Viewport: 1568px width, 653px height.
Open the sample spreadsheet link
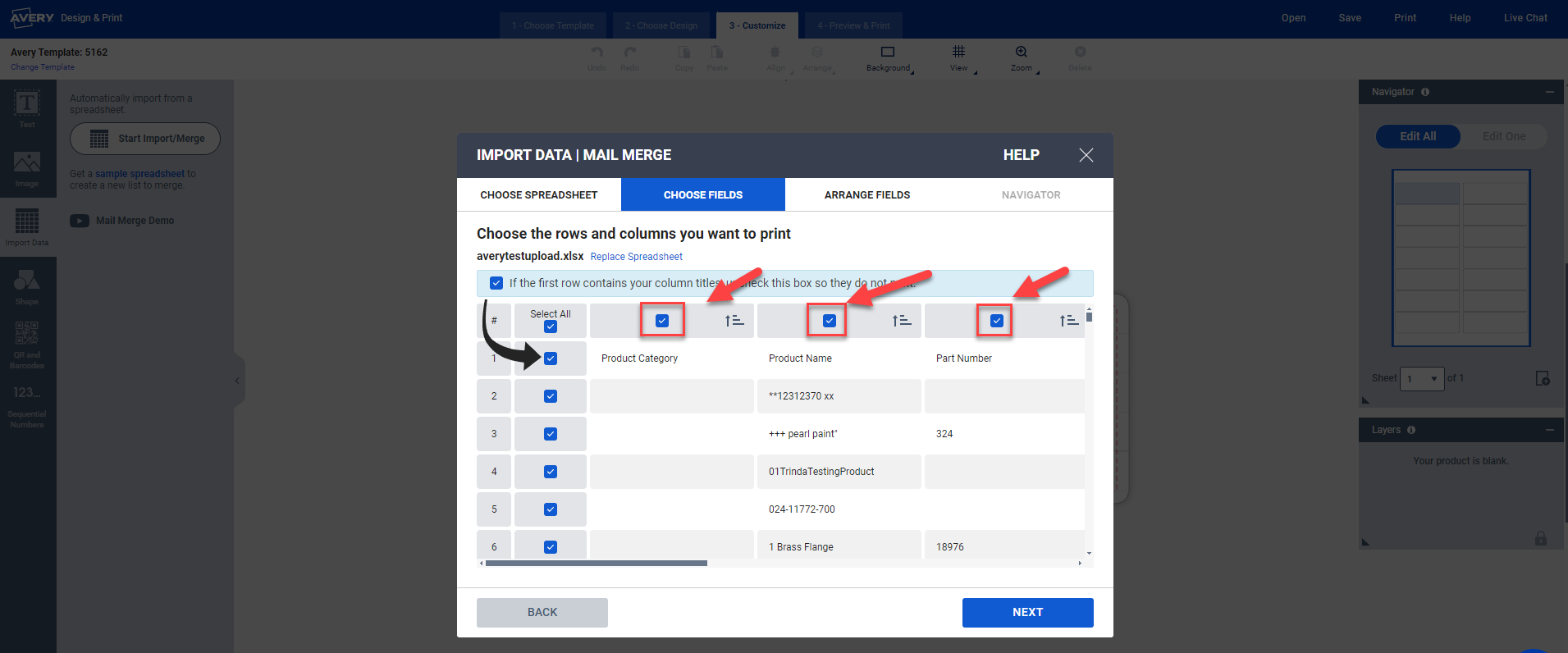point(139,174)
